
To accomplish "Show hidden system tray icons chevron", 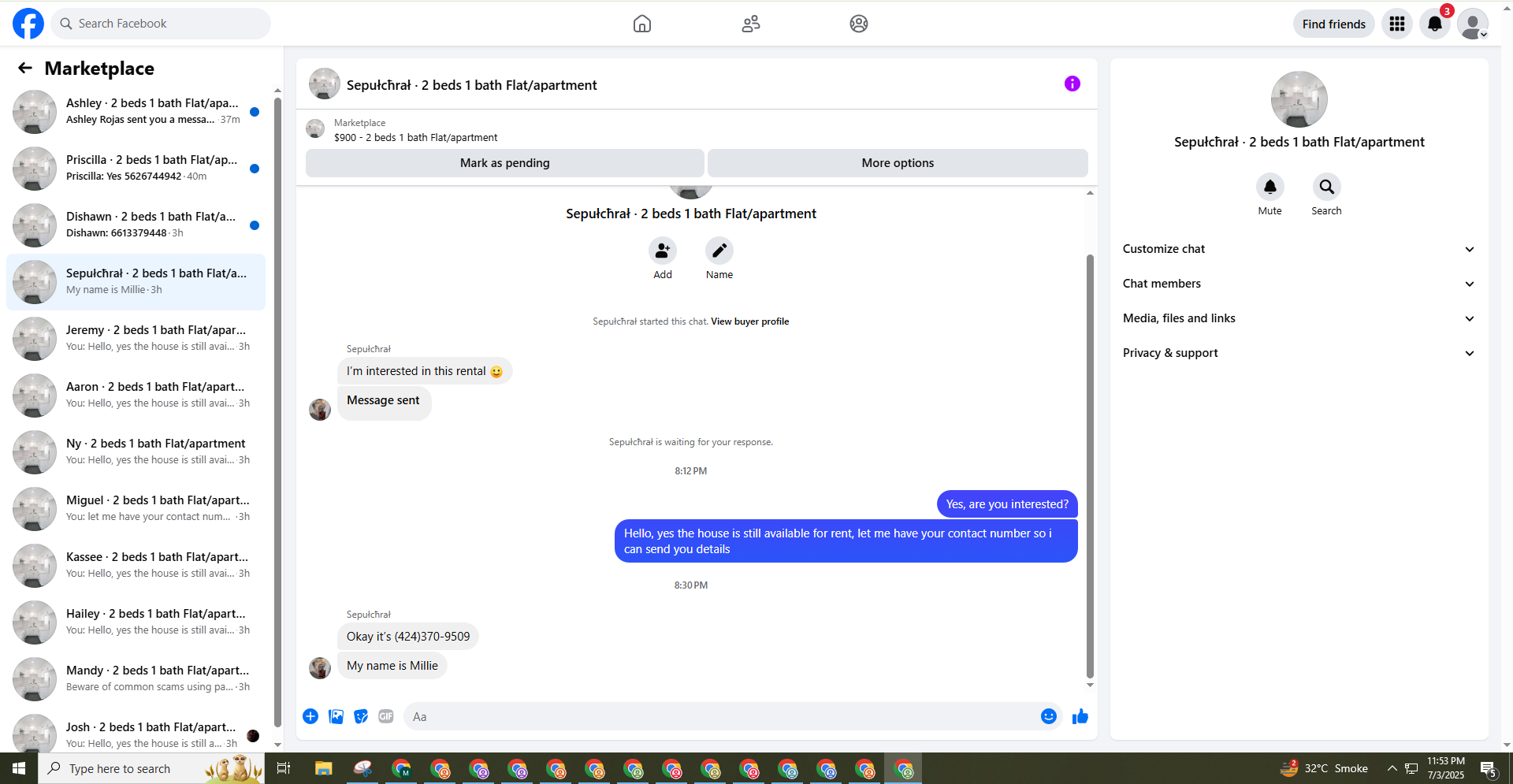I will (x=1392, y=768).
